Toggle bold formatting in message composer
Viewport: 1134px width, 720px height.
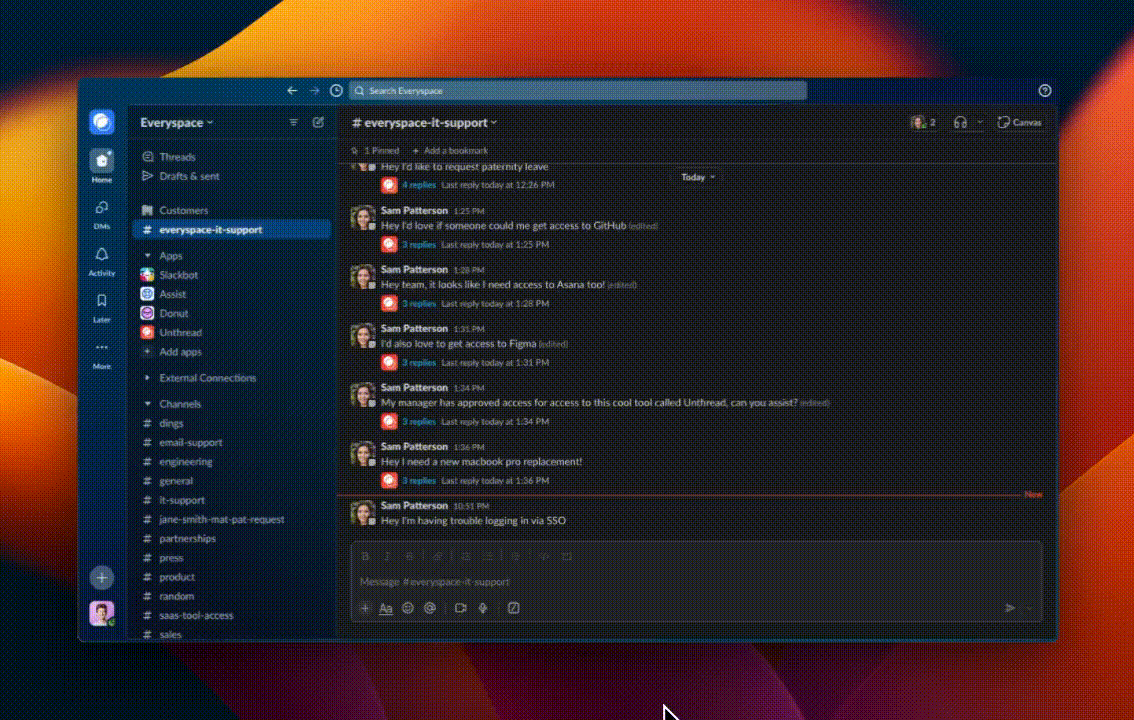[365, 556]
